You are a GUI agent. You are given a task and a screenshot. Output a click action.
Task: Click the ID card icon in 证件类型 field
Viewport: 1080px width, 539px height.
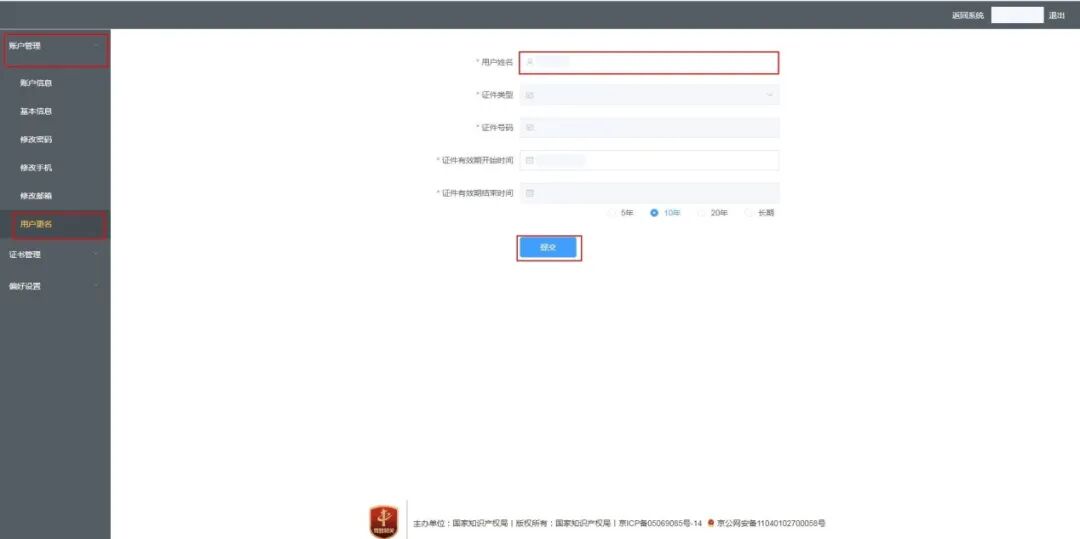[x=530, y=95]
